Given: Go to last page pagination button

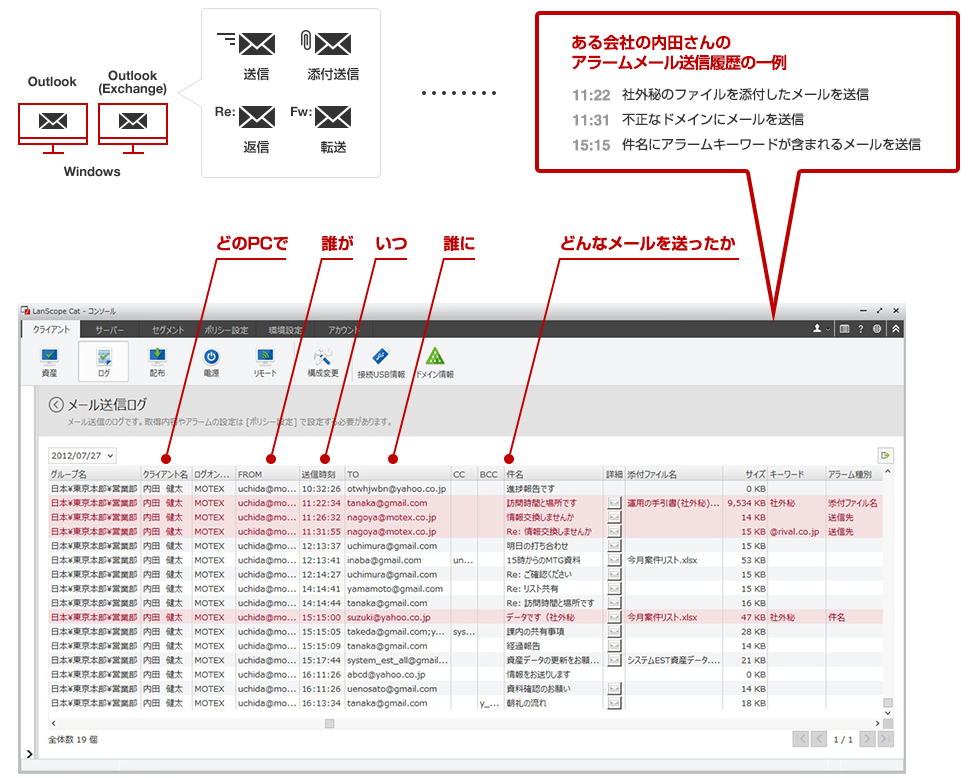Looking at the screenshot, I should 885,738.
